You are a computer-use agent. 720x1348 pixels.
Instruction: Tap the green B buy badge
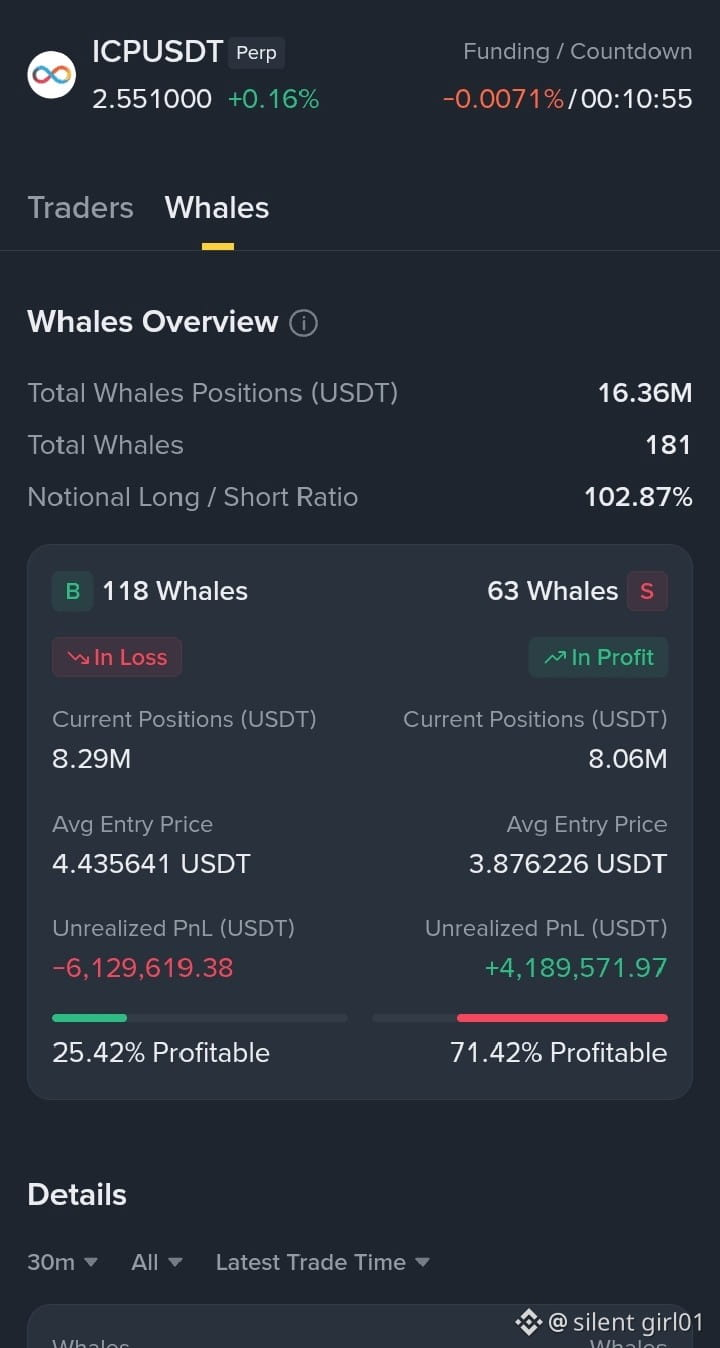click(72, 591)
